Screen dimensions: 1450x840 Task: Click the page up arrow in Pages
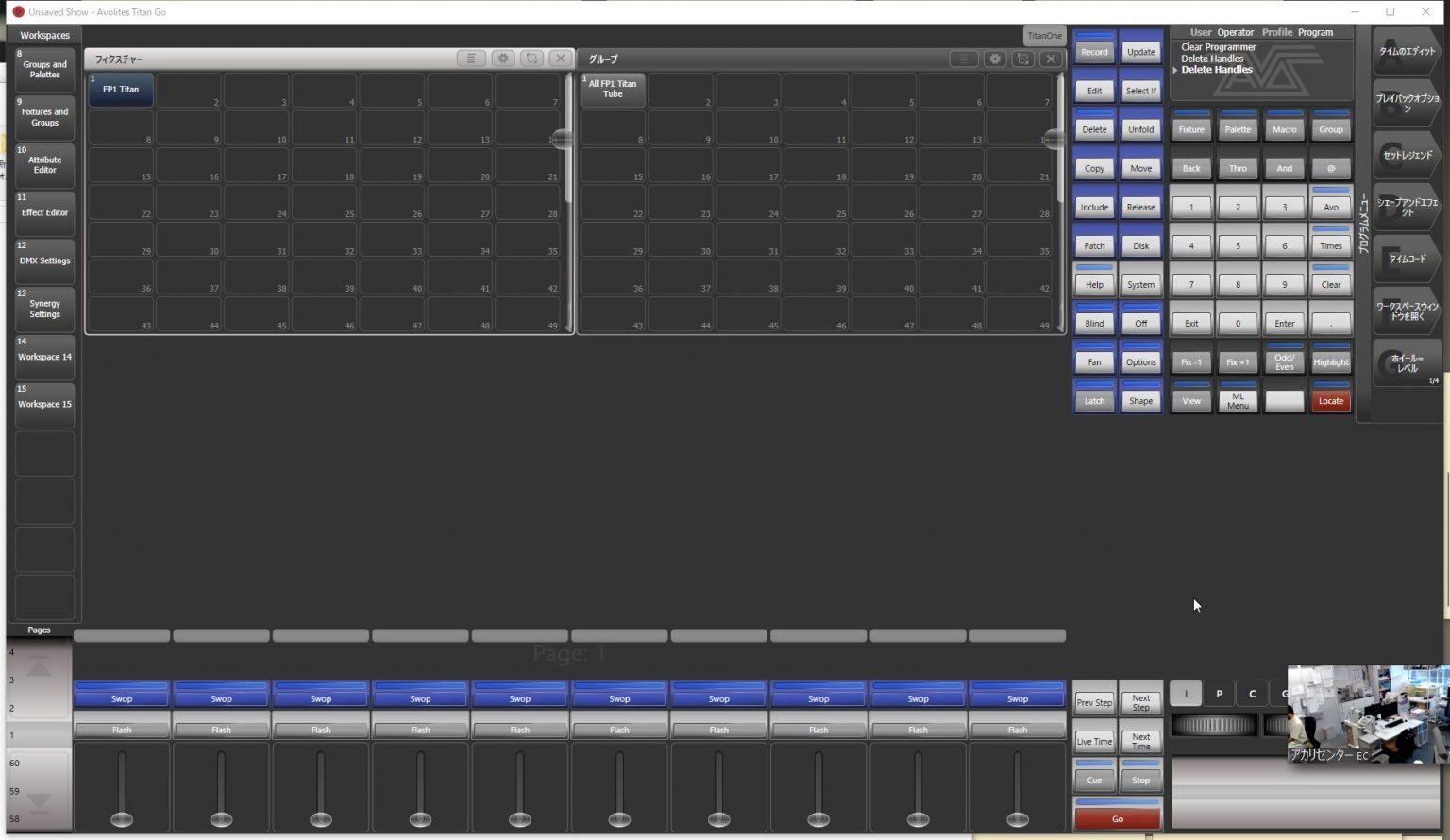(x=39, y=667)
